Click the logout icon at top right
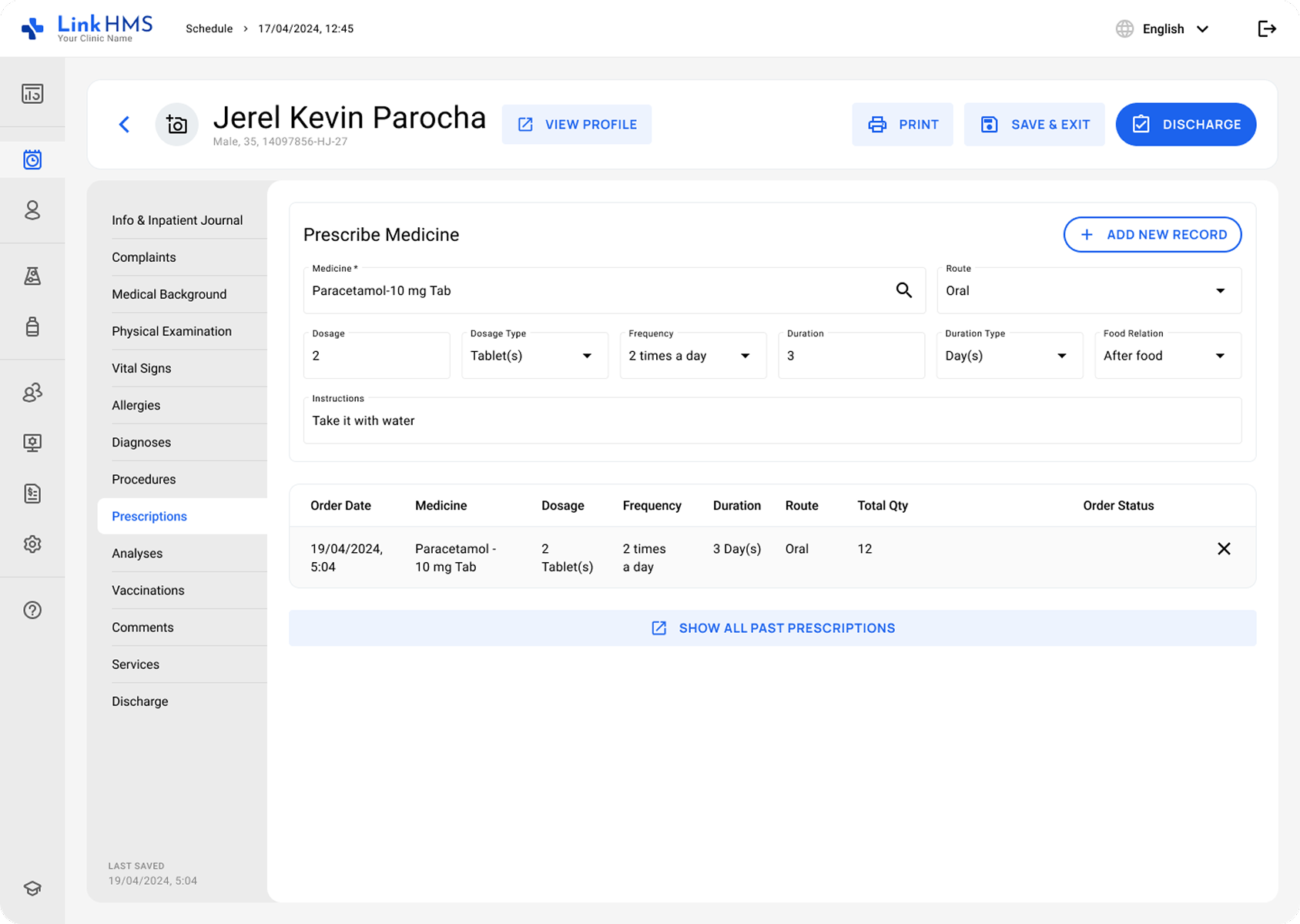 (x=1267, y=28)
